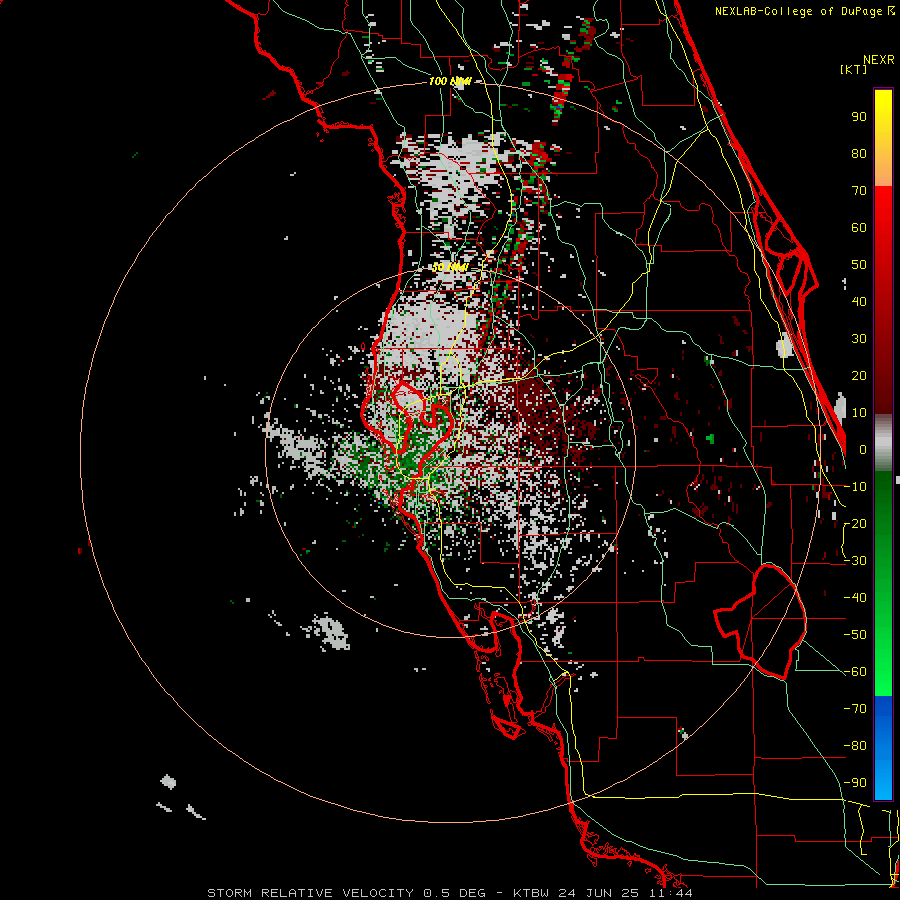Click the 0.5 DEG elevation text in the caption
Image resolution: width=900 pixels, height=900 pixels.
pos(455,893)
